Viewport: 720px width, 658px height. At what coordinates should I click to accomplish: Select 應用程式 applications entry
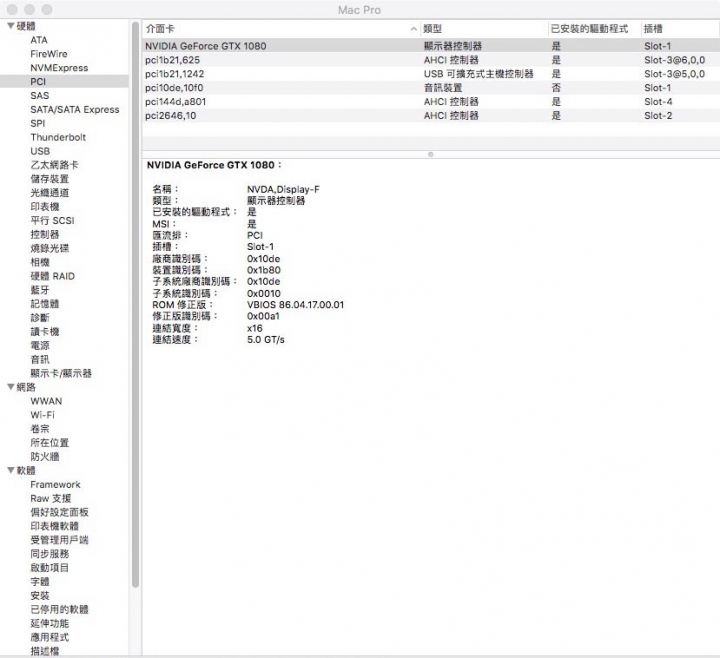50,637
